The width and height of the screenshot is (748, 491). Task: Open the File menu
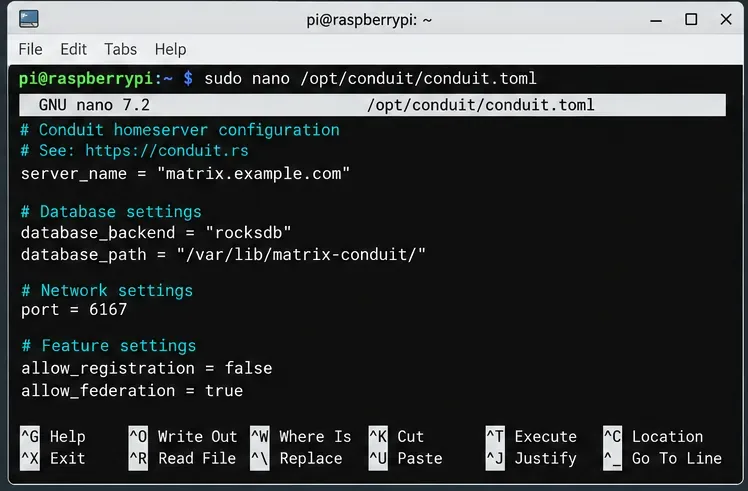pos(31,49)
